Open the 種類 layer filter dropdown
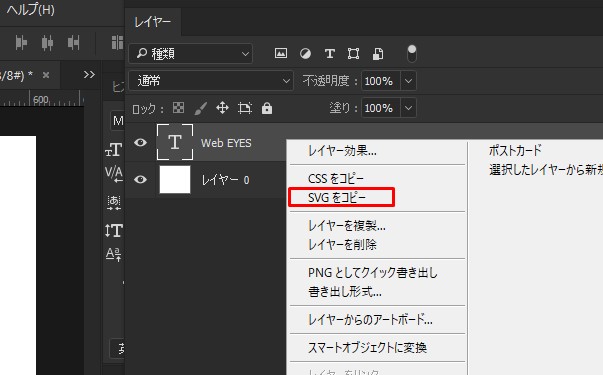The width and height of the screenshot is (603, 375). (191, 53)
